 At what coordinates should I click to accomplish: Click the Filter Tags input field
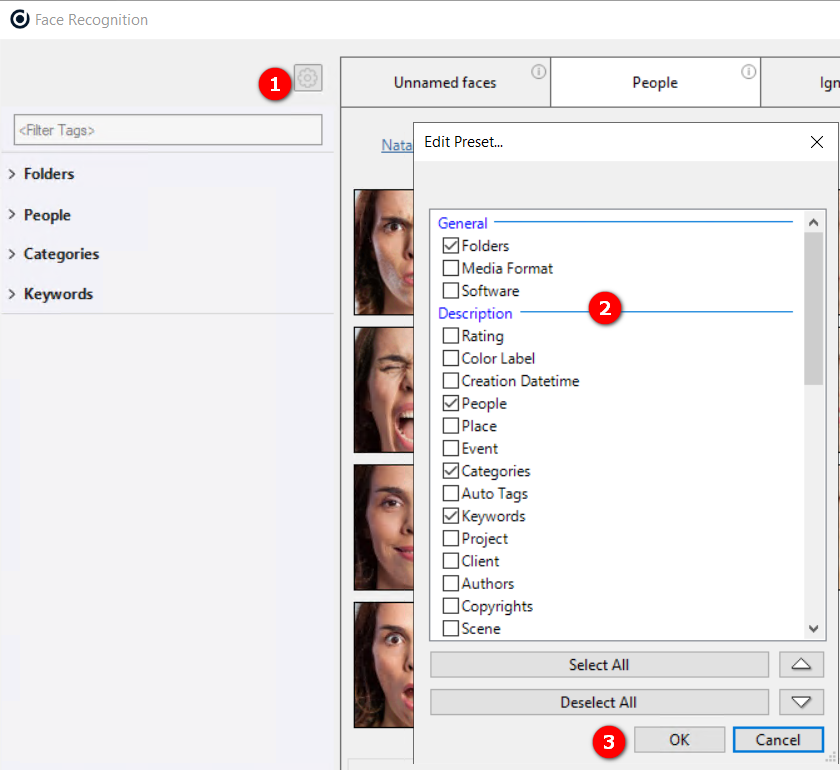(x=168, y=130)
